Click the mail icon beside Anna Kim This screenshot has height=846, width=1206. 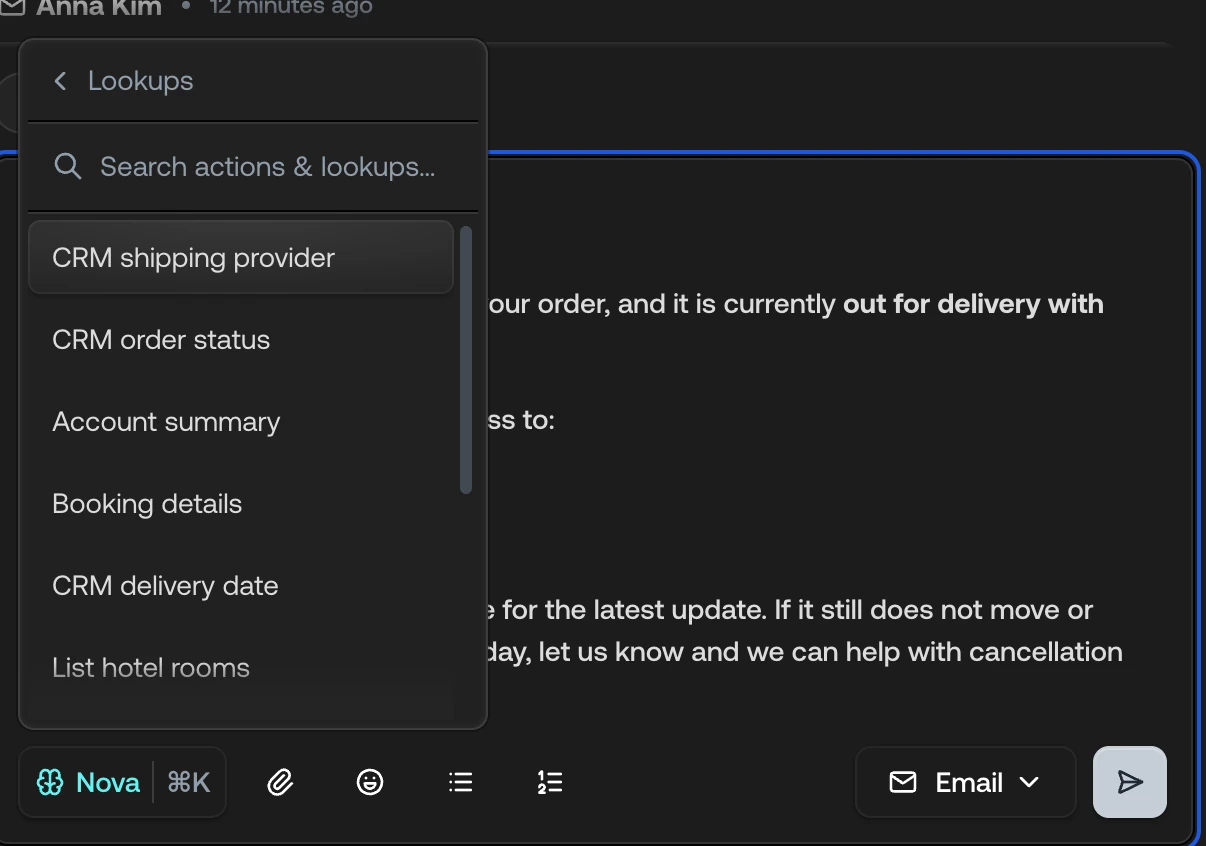[x=12, y=8]
